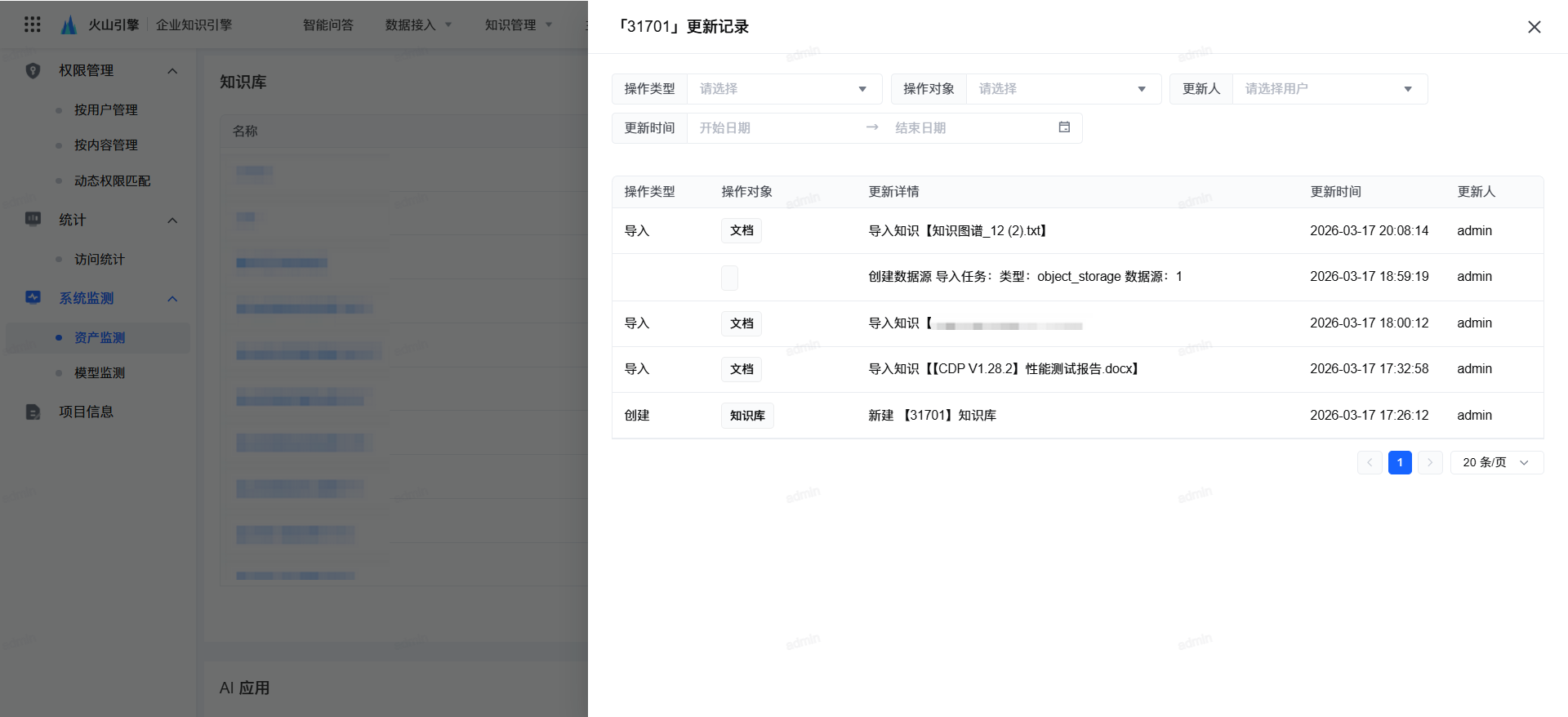1568x717 pixels.
Task: Open the 操作对象 filter dropdown
Action: pos(1062,89)
